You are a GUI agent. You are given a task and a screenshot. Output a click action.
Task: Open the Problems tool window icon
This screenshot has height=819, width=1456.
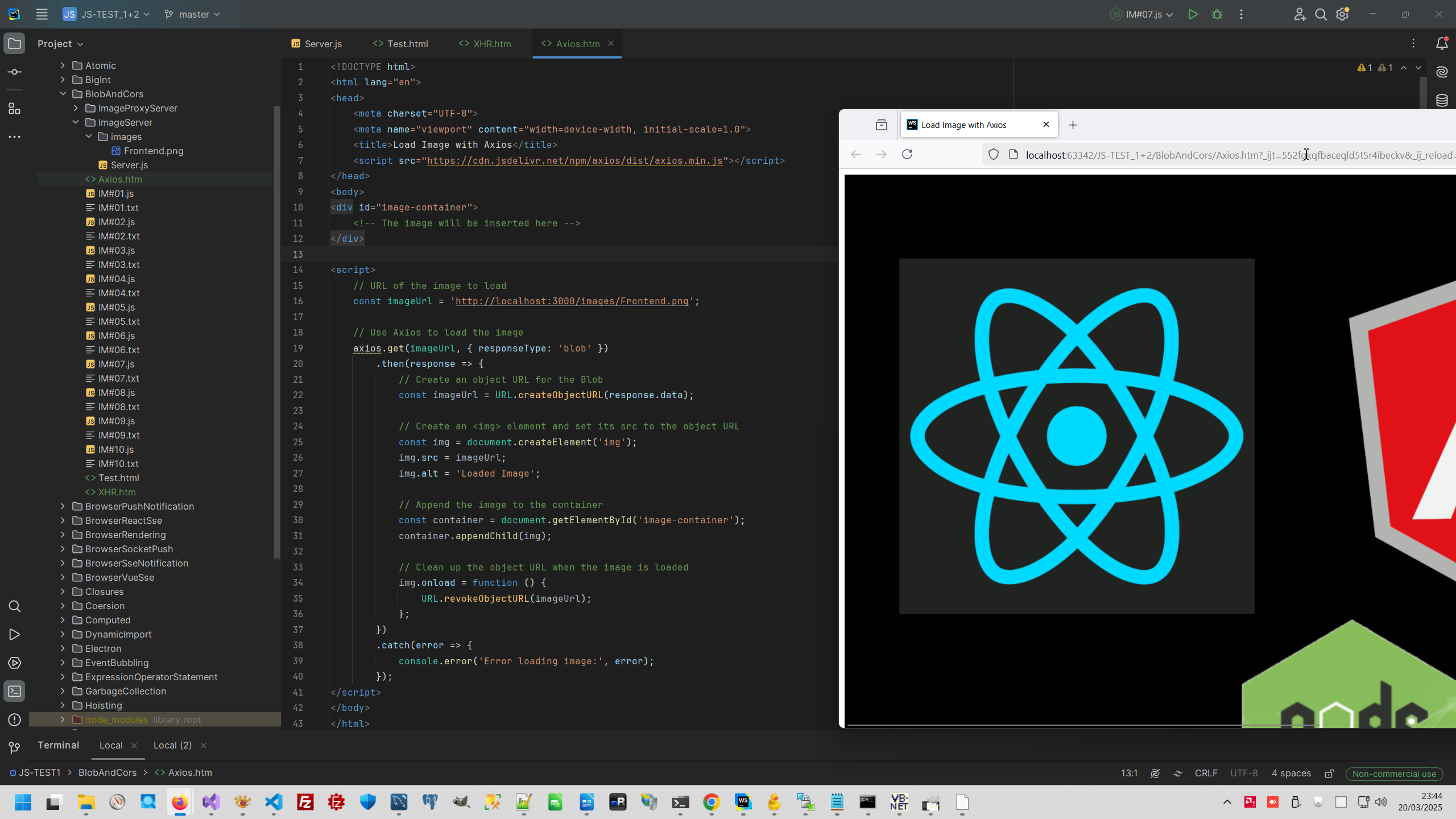[x=15, y=719]
